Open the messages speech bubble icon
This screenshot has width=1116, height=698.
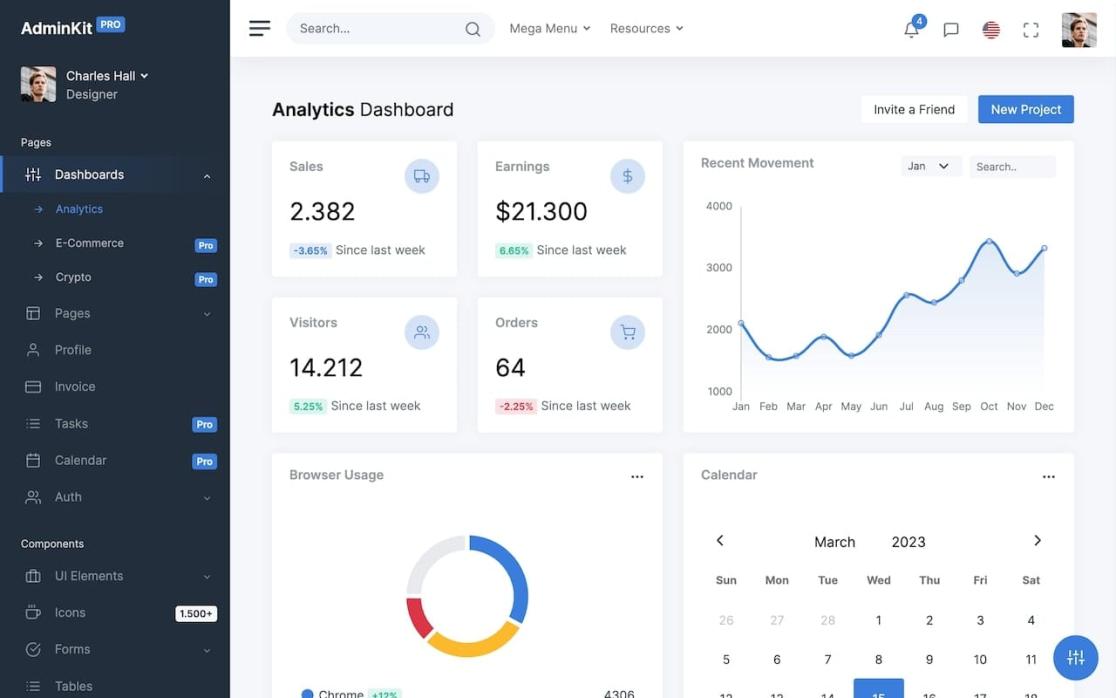[x=948, y=28]
